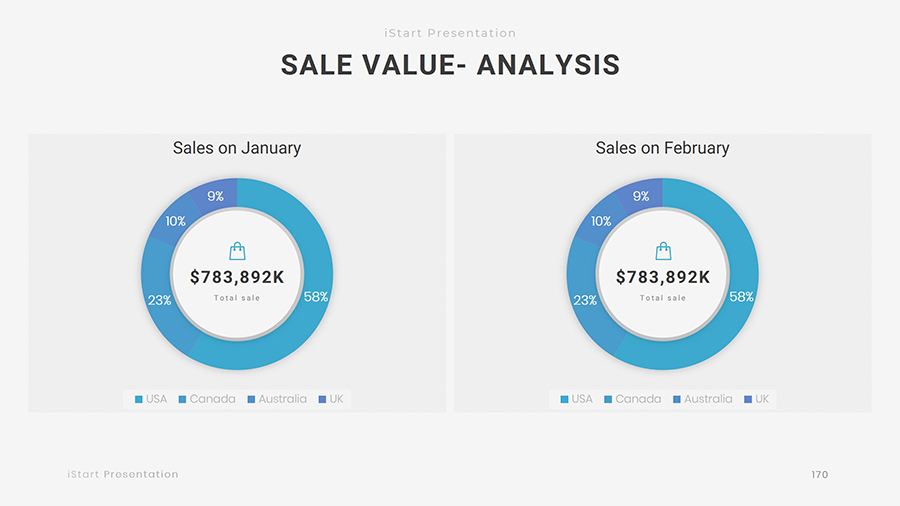Screen dimensions: 900x506
Task: Click the Australia legend label under January chart
Action: [x=283, y=399]
